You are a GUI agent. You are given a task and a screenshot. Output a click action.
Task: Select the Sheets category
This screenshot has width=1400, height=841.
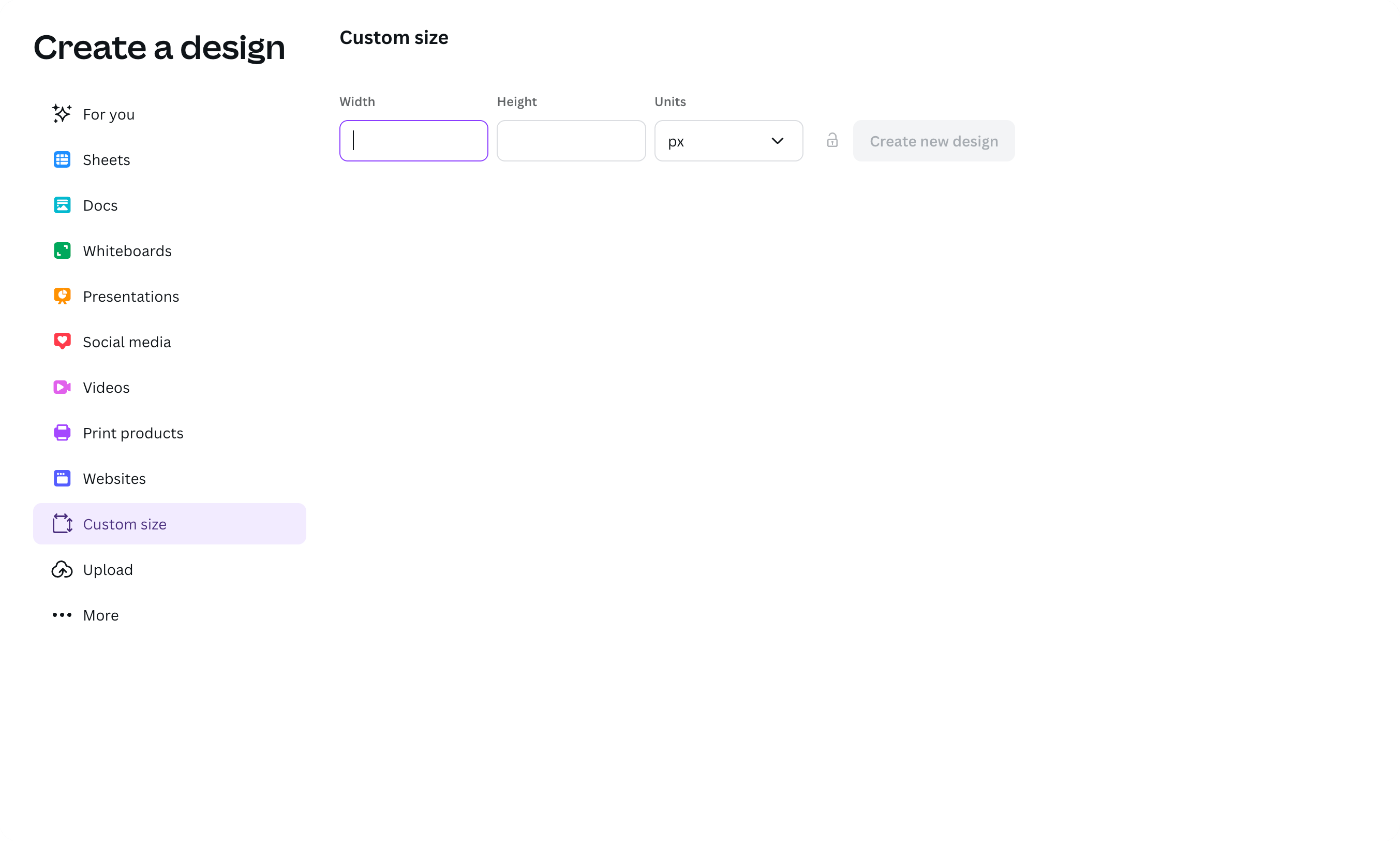coord(169,159)
